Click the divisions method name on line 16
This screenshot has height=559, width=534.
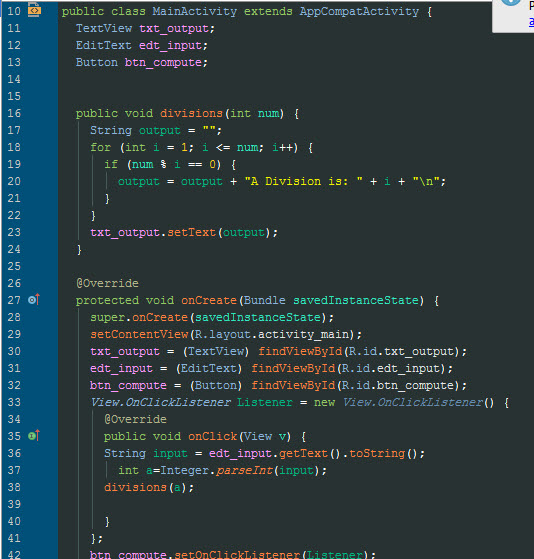(x=191, y=113)
